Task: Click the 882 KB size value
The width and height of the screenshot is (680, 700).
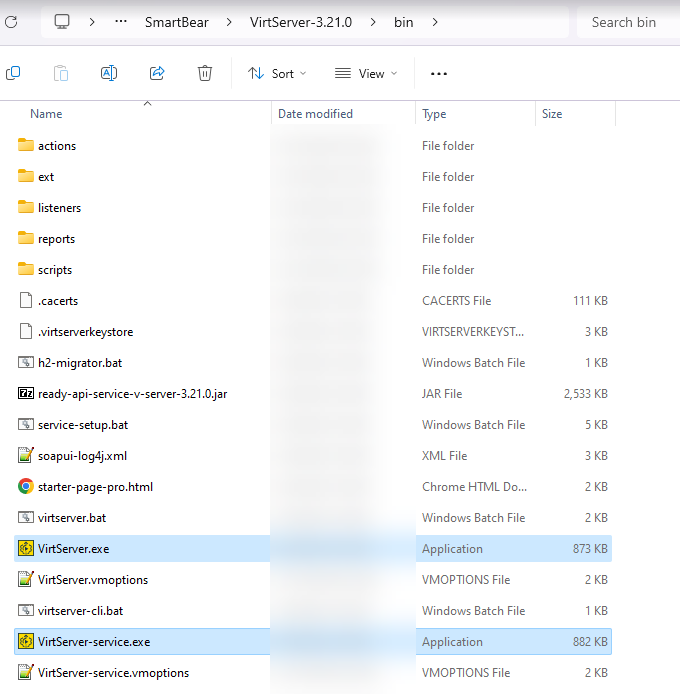Action: click(x=590, y=642)
